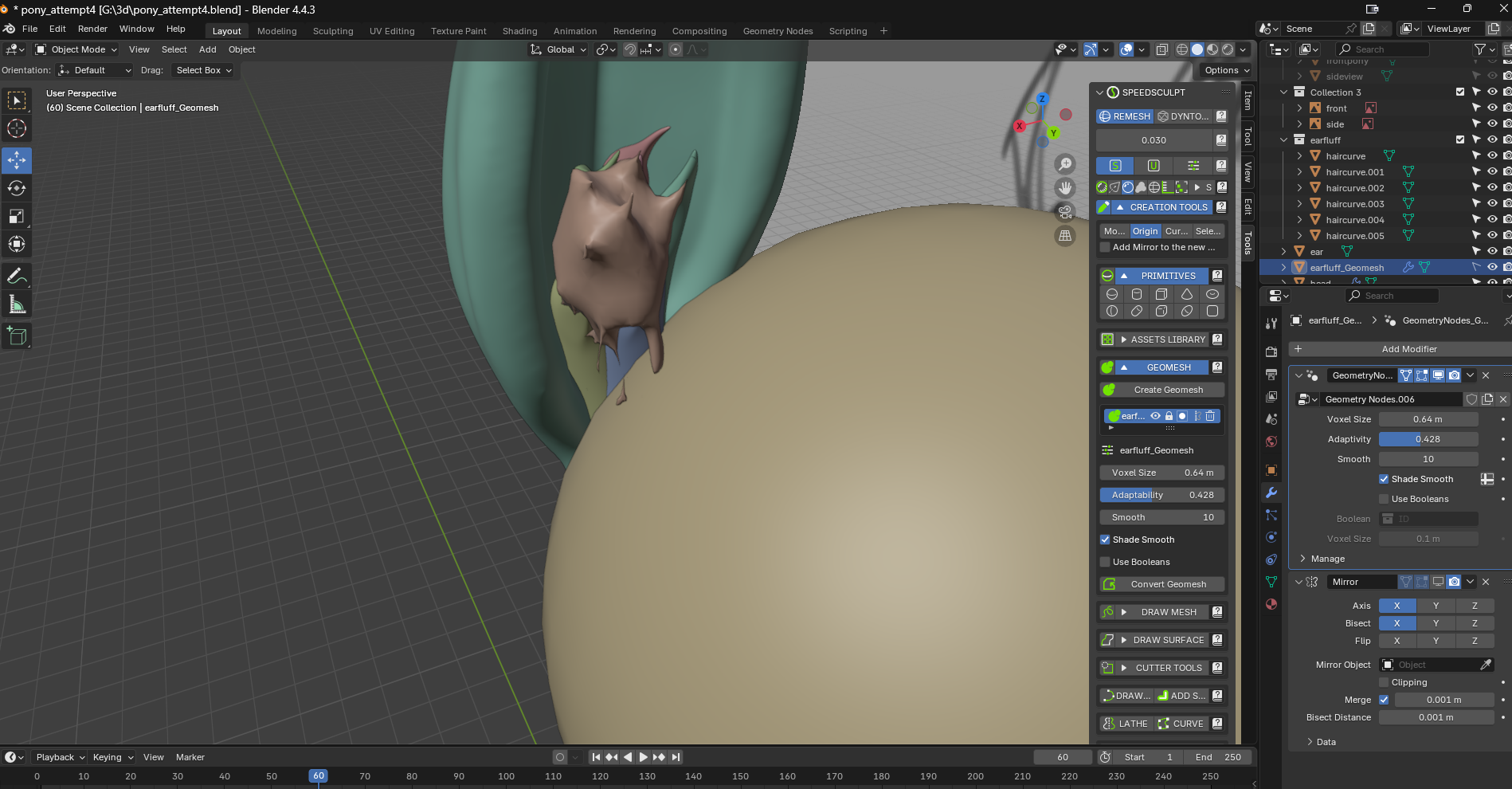Enable Use Booleans in SpeedSculpt panel
This screenshot has width=1512, height=789.
click(x=1105, y=562)
